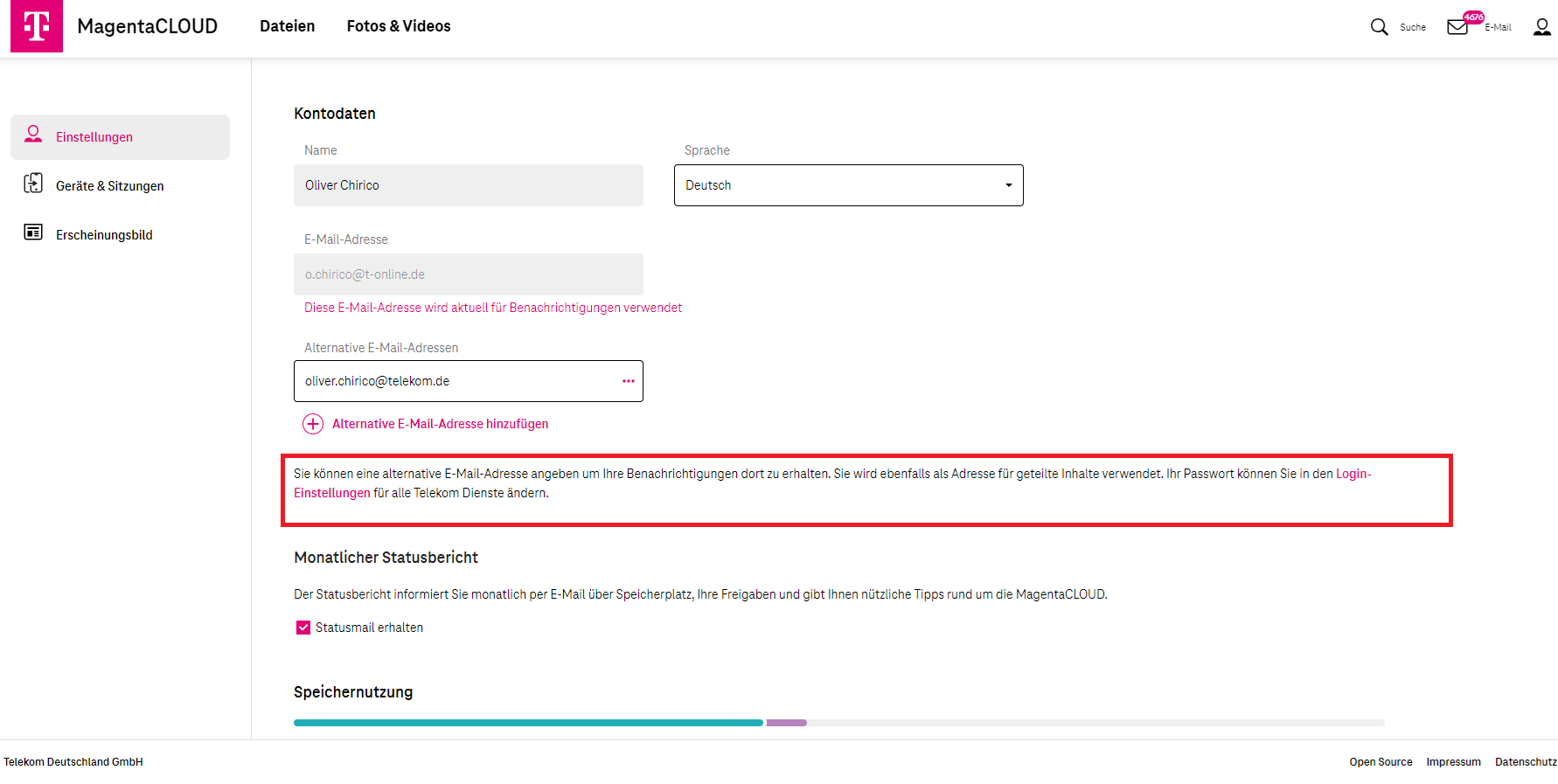Click the Suche label in header

[x=1413, y=27]
